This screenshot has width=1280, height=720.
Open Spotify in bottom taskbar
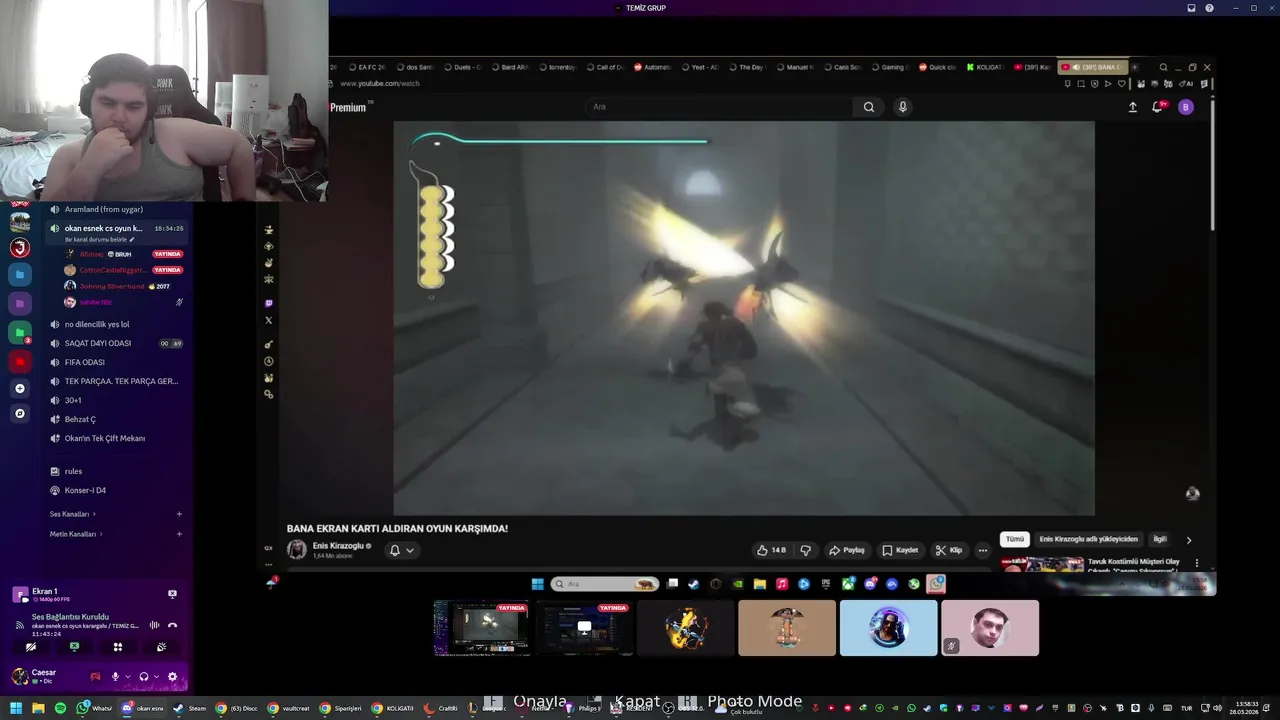pos(60,708)
